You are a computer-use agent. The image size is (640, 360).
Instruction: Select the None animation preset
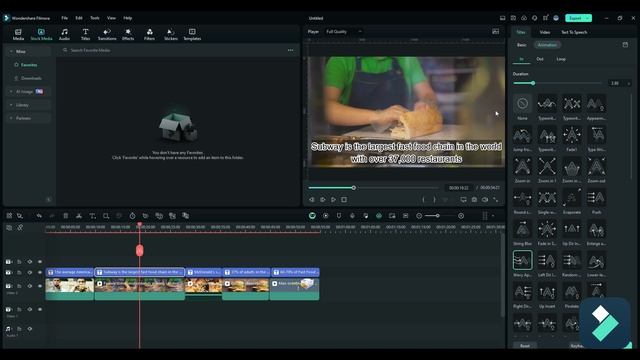tap(522, 107)
